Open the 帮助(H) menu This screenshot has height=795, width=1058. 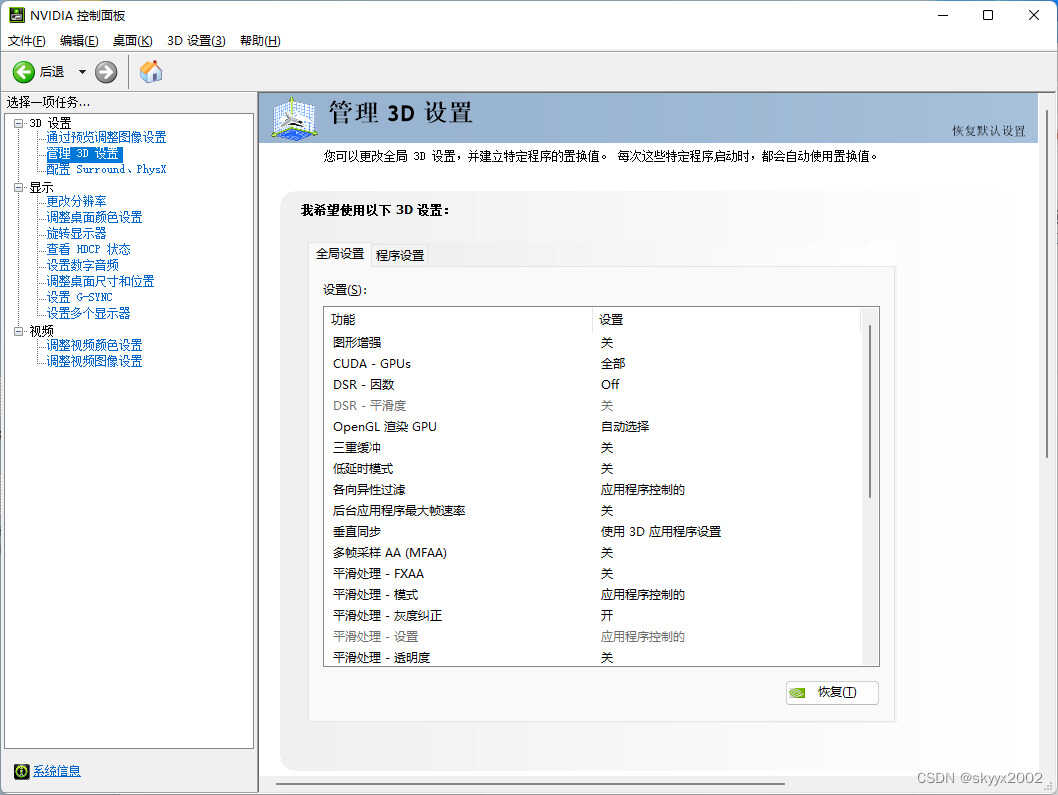tap(260, 41)
